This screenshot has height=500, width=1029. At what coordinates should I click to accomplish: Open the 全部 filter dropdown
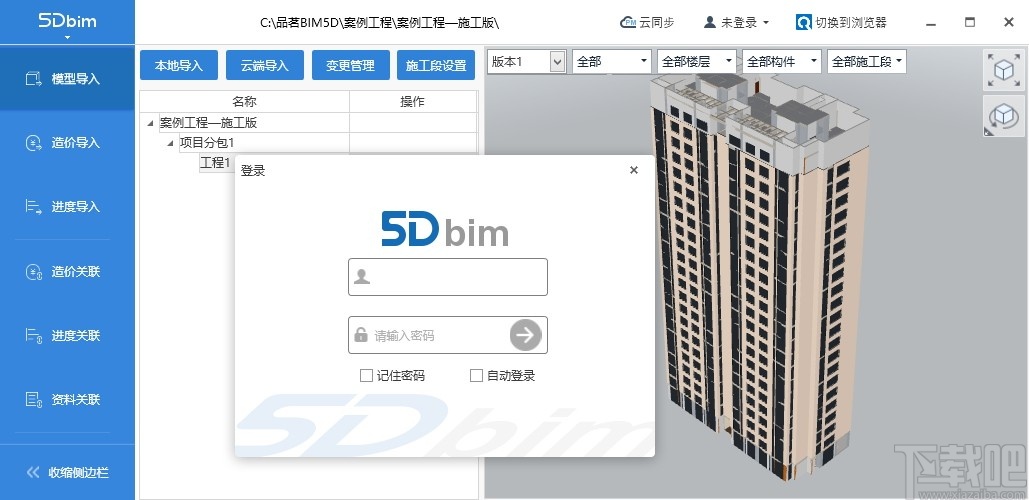[x=611, y=62]
